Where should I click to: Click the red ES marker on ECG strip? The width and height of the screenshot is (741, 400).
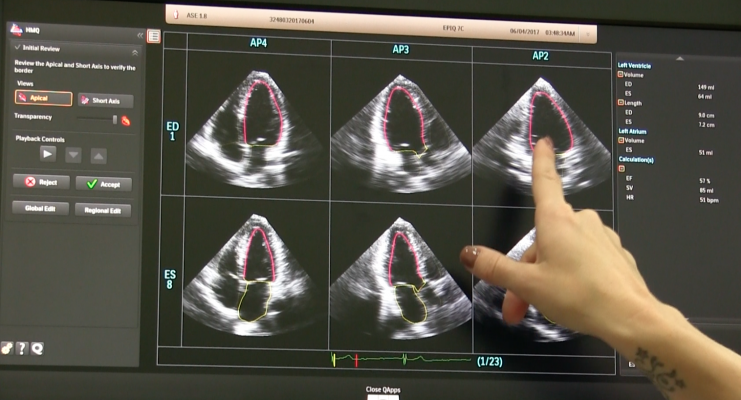[356, 361]
